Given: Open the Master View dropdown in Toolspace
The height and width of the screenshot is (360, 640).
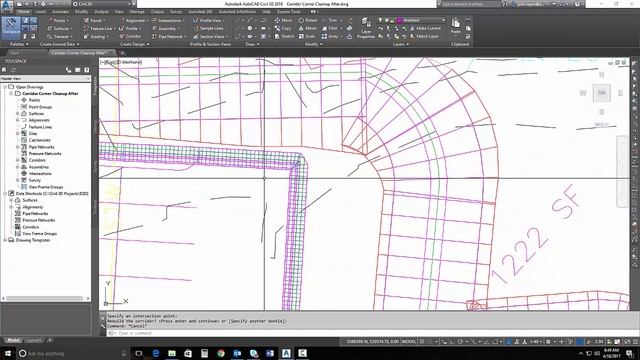Looking at the screenshot, I should click(45, 78).
